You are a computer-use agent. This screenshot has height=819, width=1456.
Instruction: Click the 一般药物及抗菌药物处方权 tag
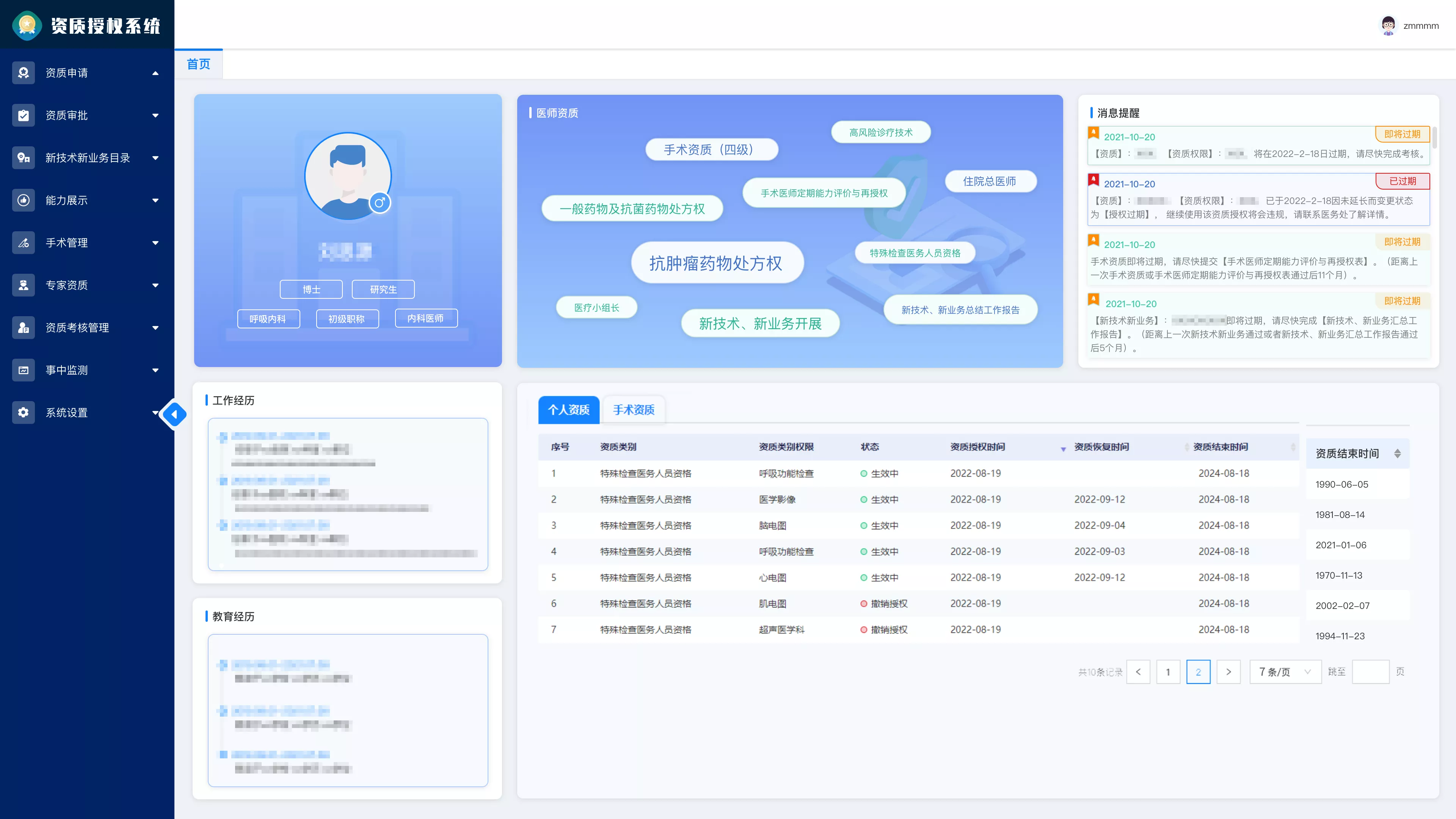632,209
